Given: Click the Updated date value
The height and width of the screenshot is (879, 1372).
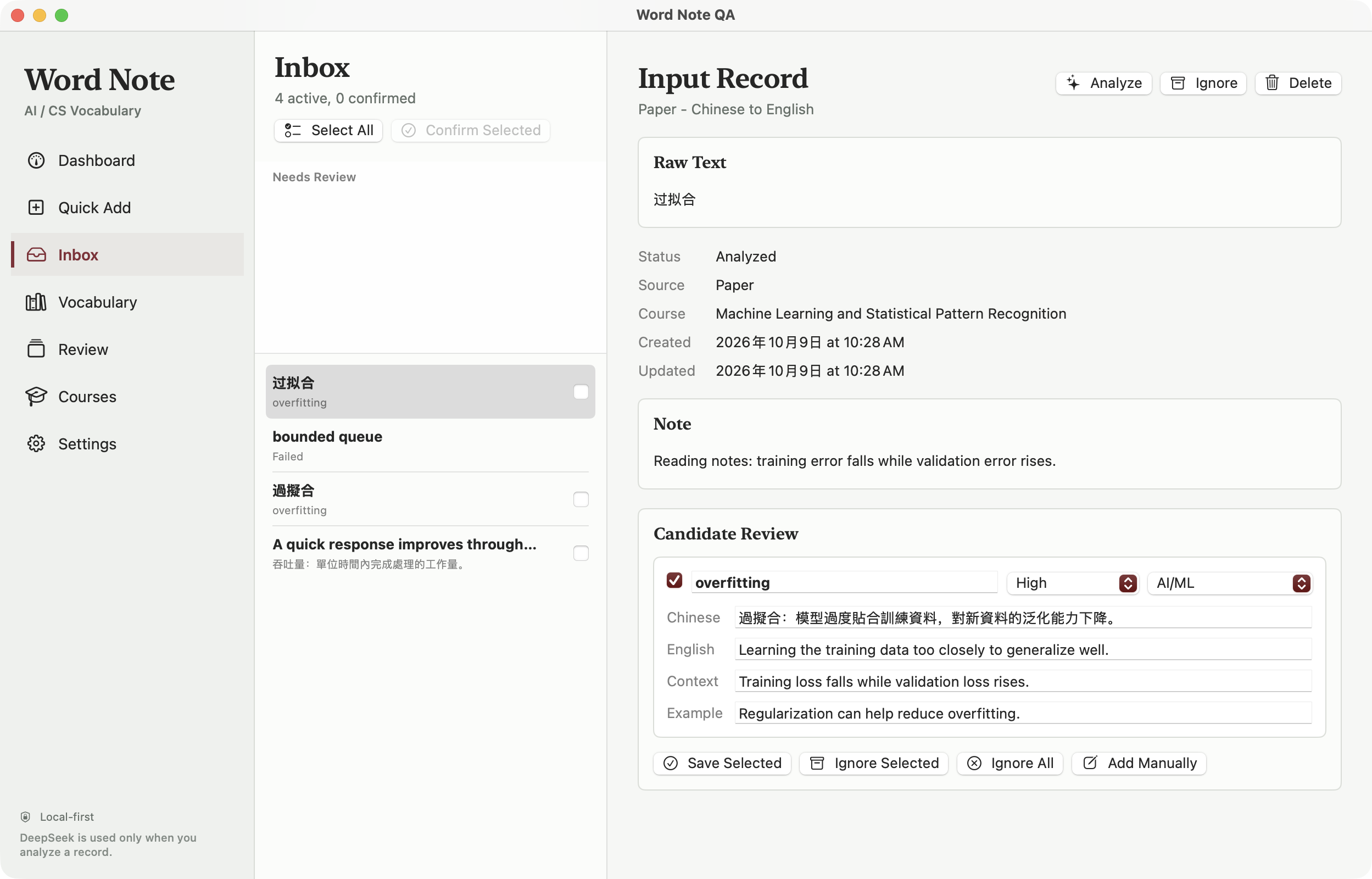Looking at the screenshot, I should [810, 371].
